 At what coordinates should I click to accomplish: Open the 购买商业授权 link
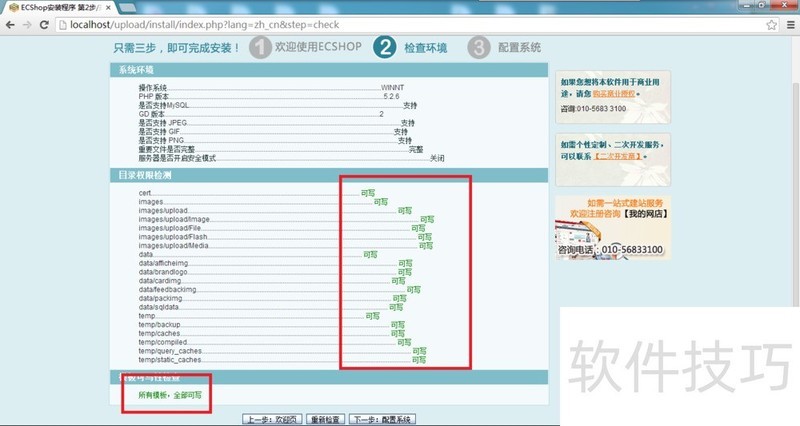pos(614,94)
